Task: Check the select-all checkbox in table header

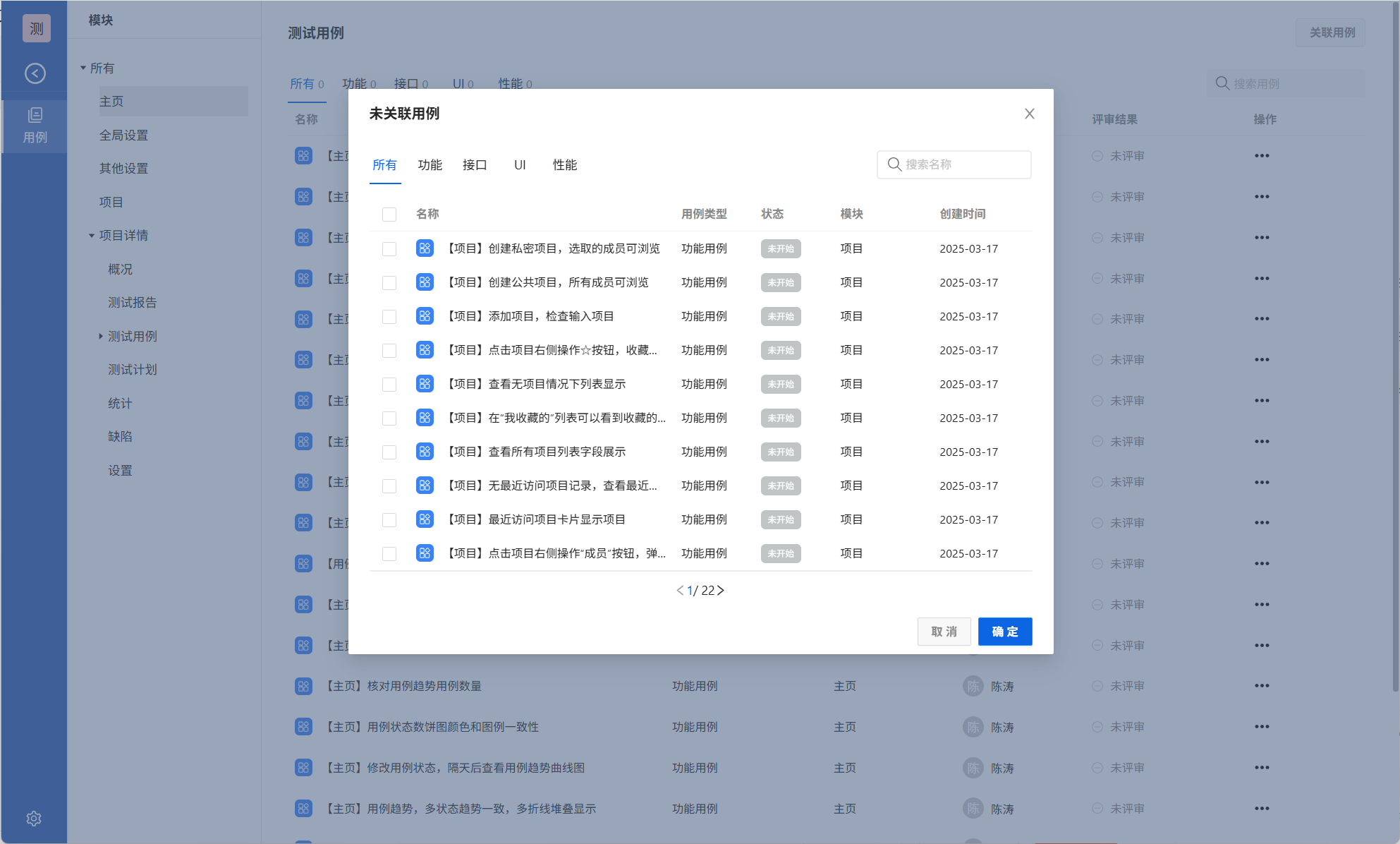Action: (389, 215)
